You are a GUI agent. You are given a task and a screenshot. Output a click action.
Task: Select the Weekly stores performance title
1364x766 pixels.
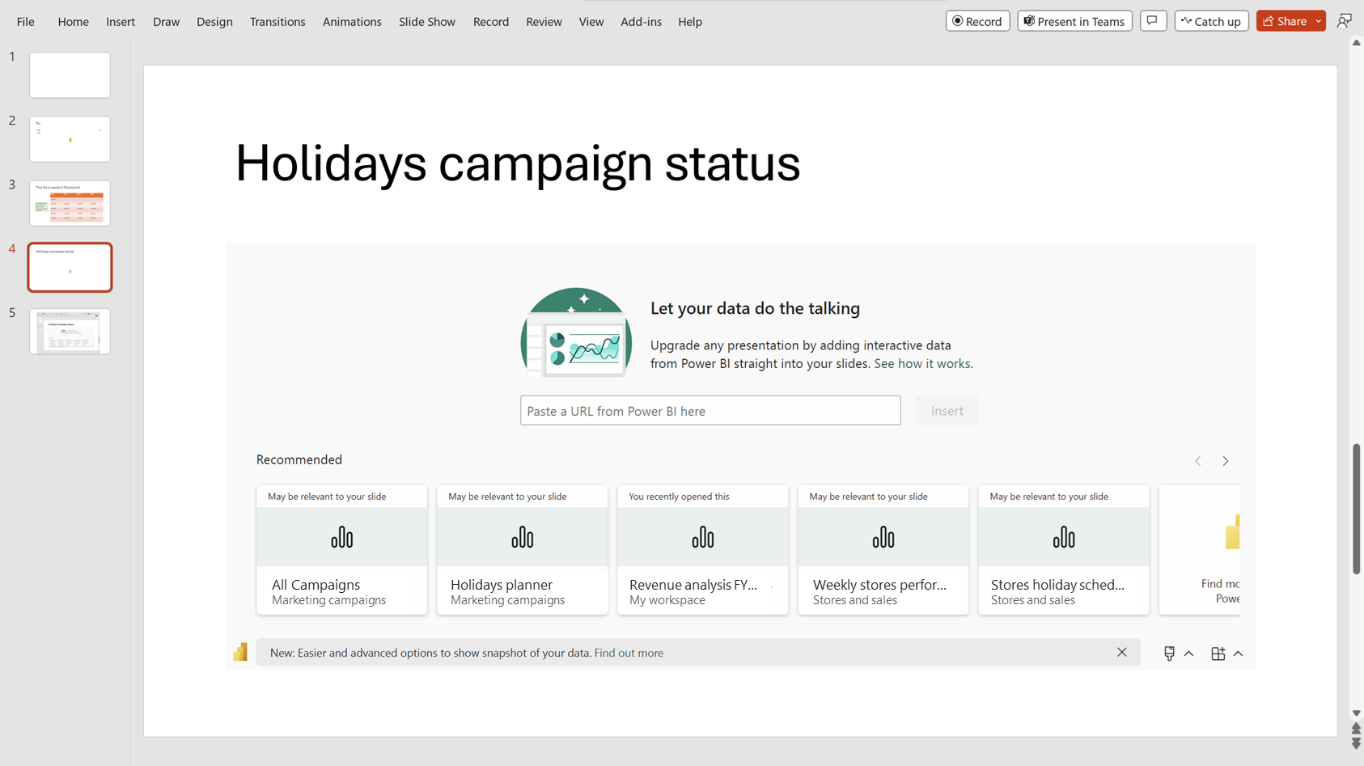(x=880, y=584)
